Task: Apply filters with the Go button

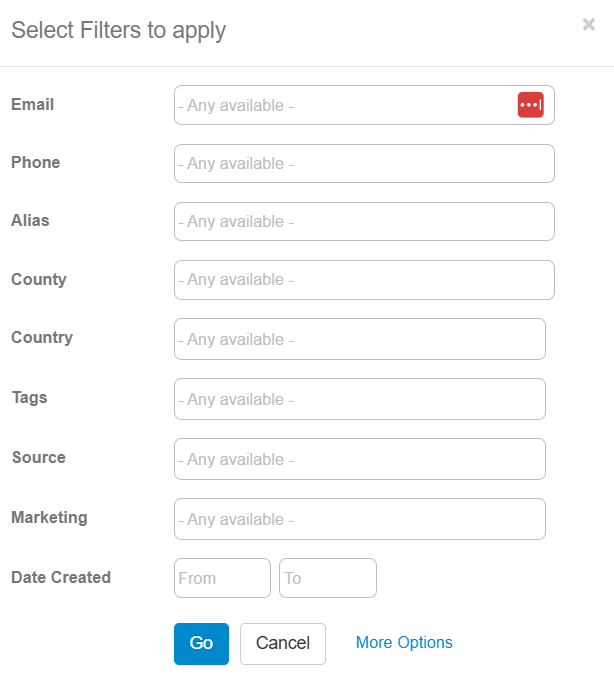Action: tap(201, 644)
